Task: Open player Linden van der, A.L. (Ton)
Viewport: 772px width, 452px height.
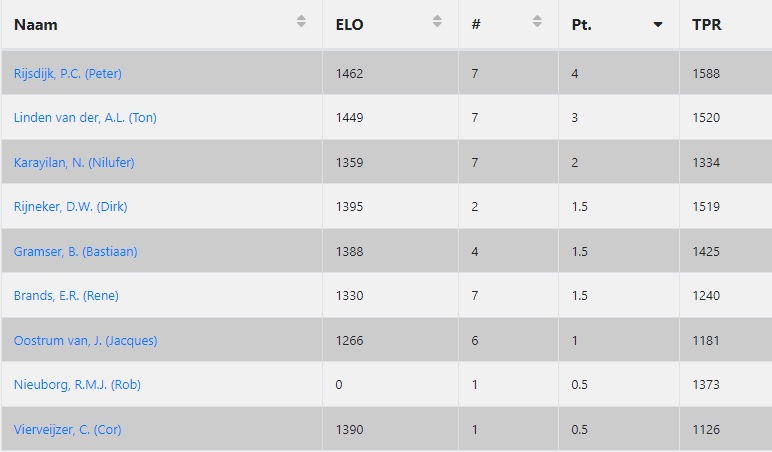Action: coord(85,118)
